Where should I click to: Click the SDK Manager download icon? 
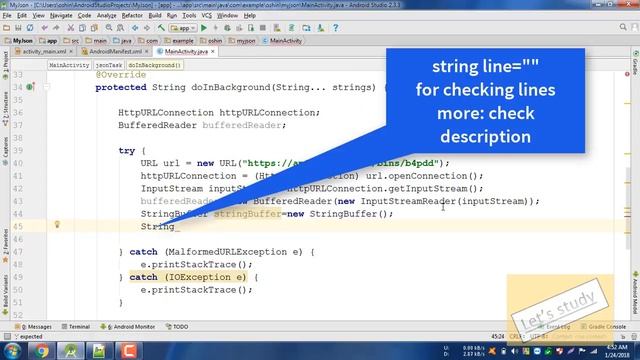pyautogui.click(x=321, y=28)
